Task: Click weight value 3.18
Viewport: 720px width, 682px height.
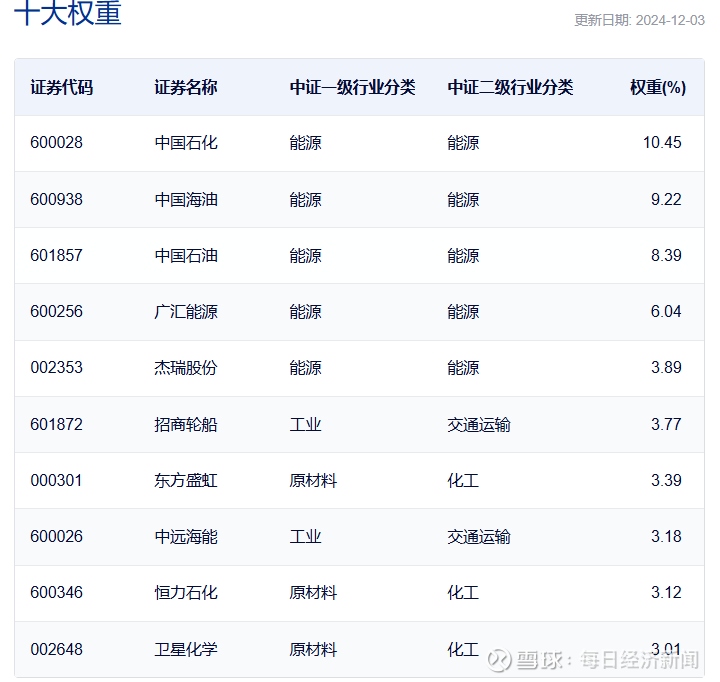Action: [x=666, y=536]
